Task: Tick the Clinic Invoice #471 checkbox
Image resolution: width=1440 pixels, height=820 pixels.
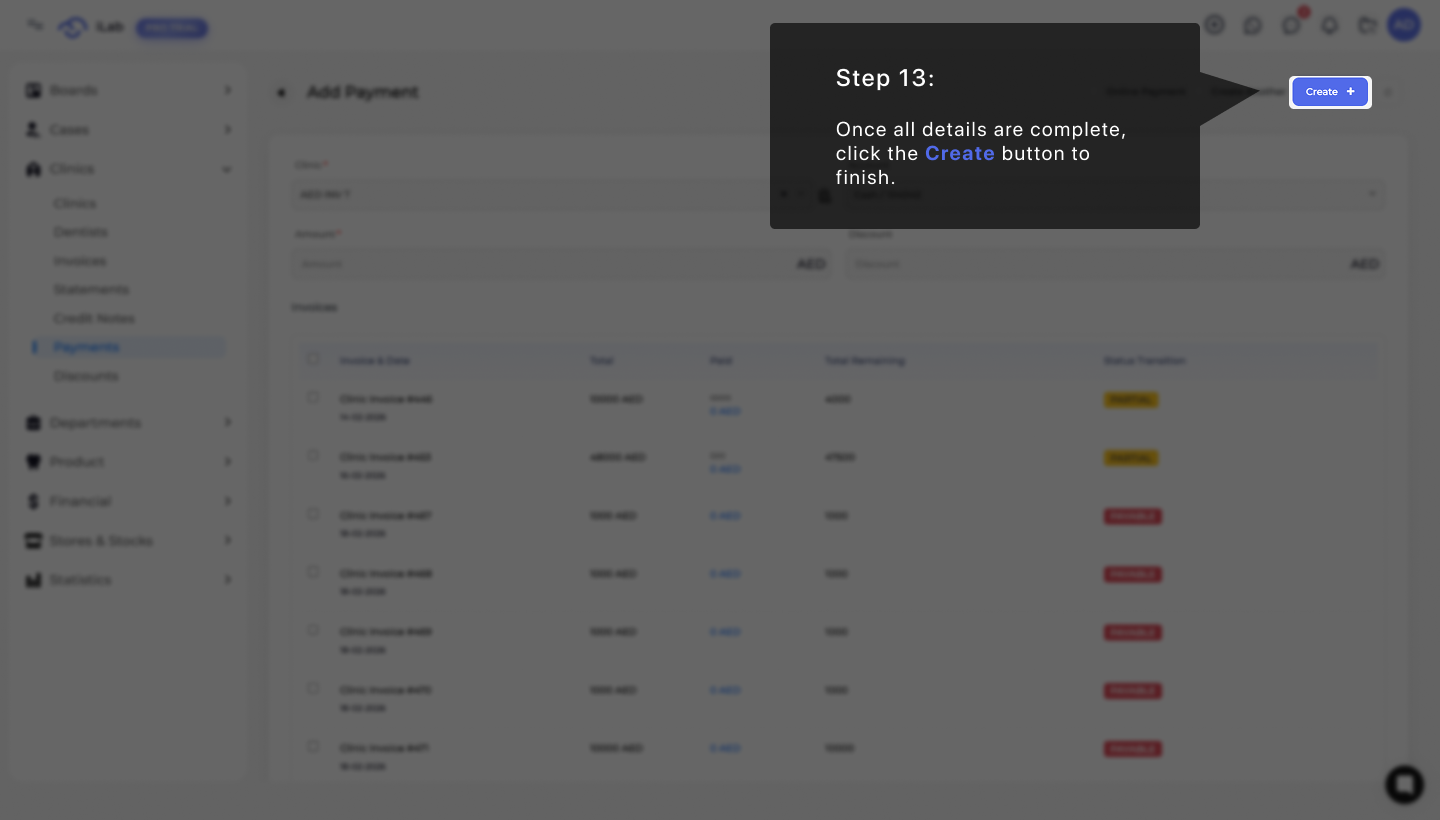Action: pyautogui.click(x=313, y=746)
